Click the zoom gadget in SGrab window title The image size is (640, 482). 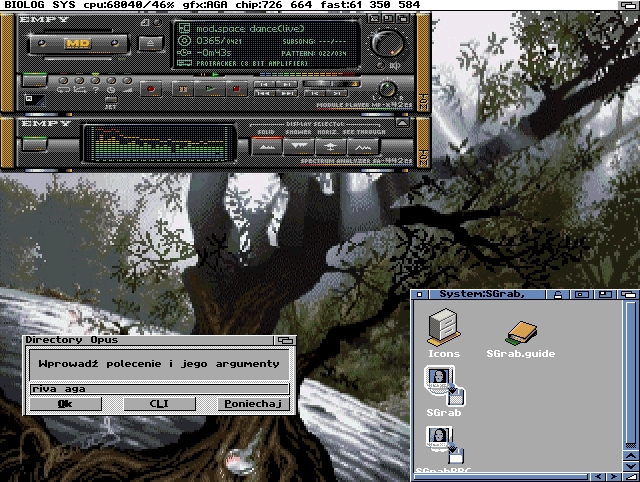point(605,294)
